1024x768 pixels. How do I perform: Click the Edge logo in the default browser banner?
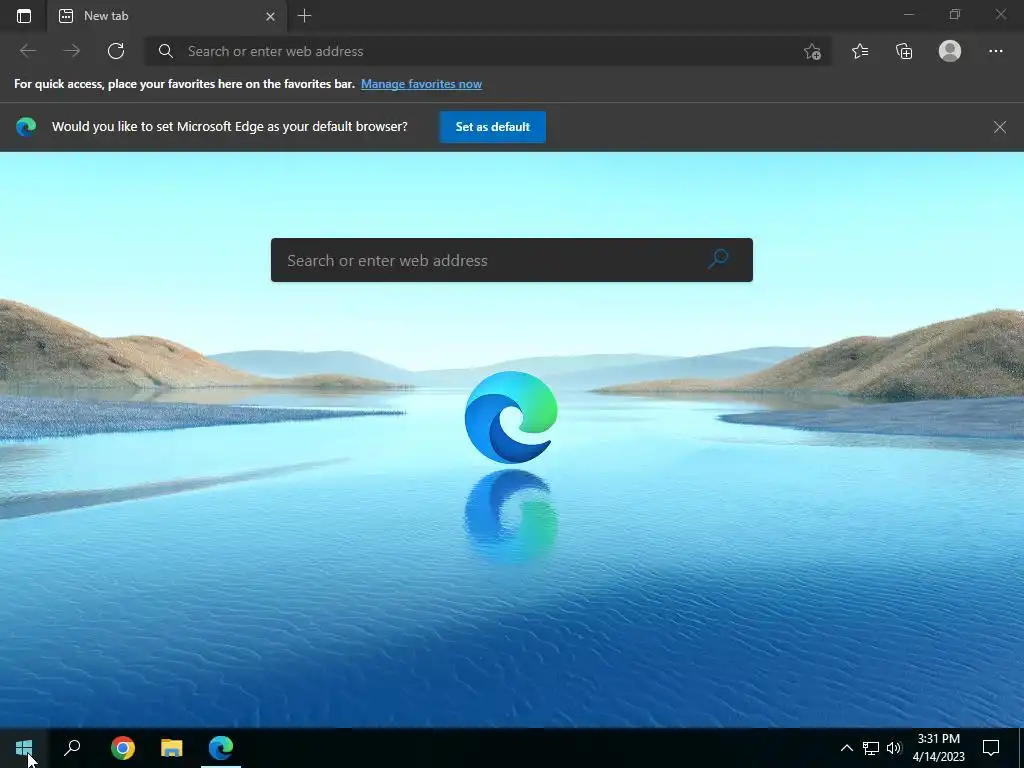click(x=26, y=127)
